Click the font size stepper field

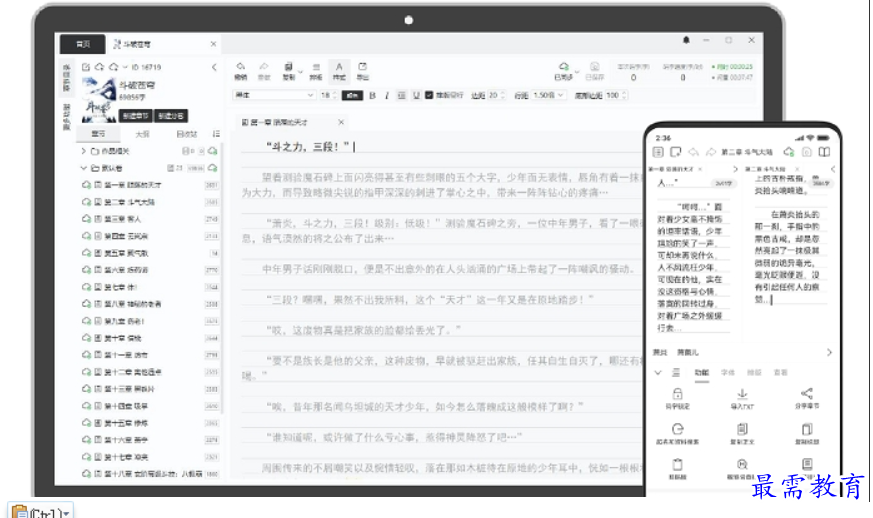[326, 95]
